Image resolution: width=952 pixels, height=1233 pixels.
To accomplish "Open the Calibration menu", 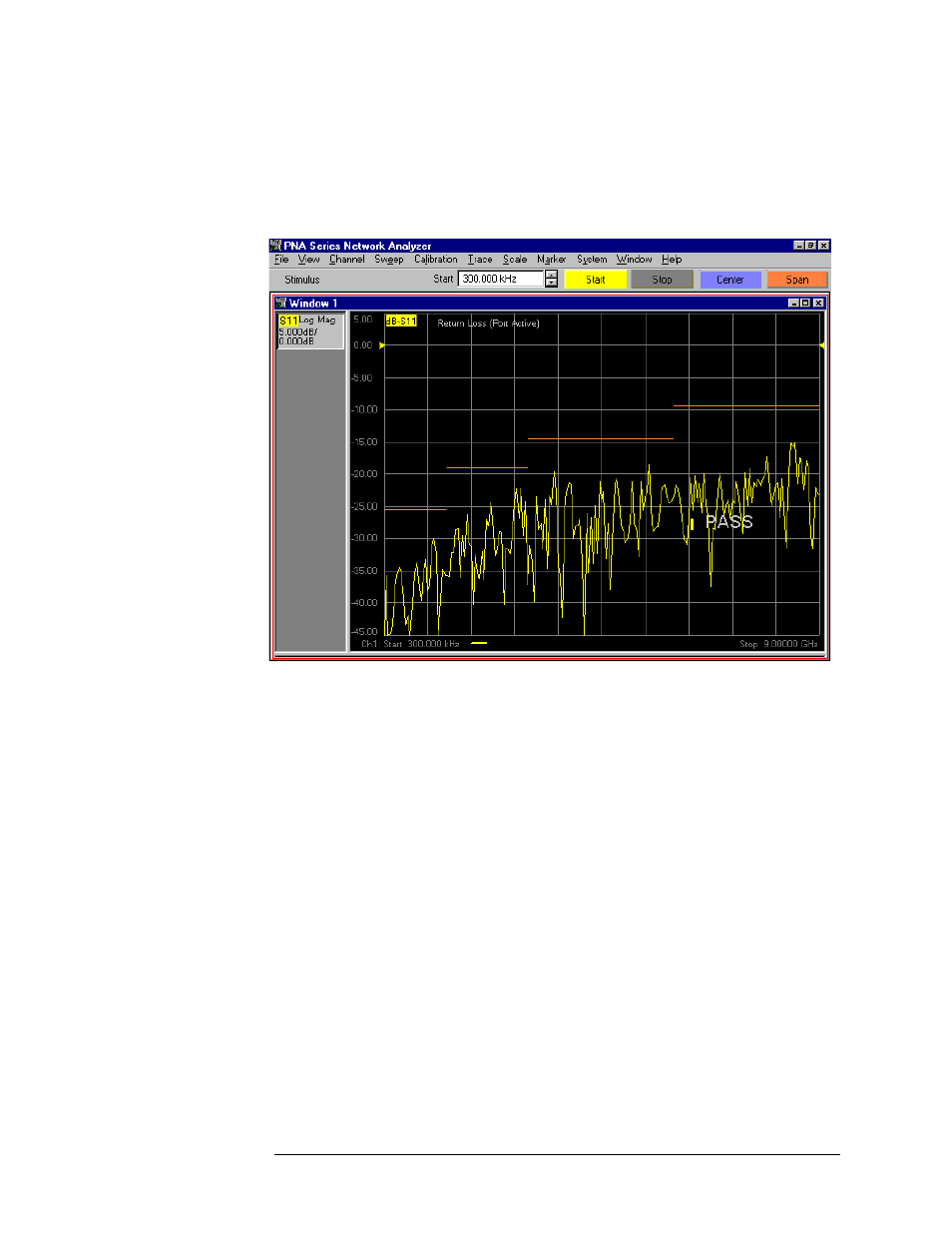I will [436, 260].
